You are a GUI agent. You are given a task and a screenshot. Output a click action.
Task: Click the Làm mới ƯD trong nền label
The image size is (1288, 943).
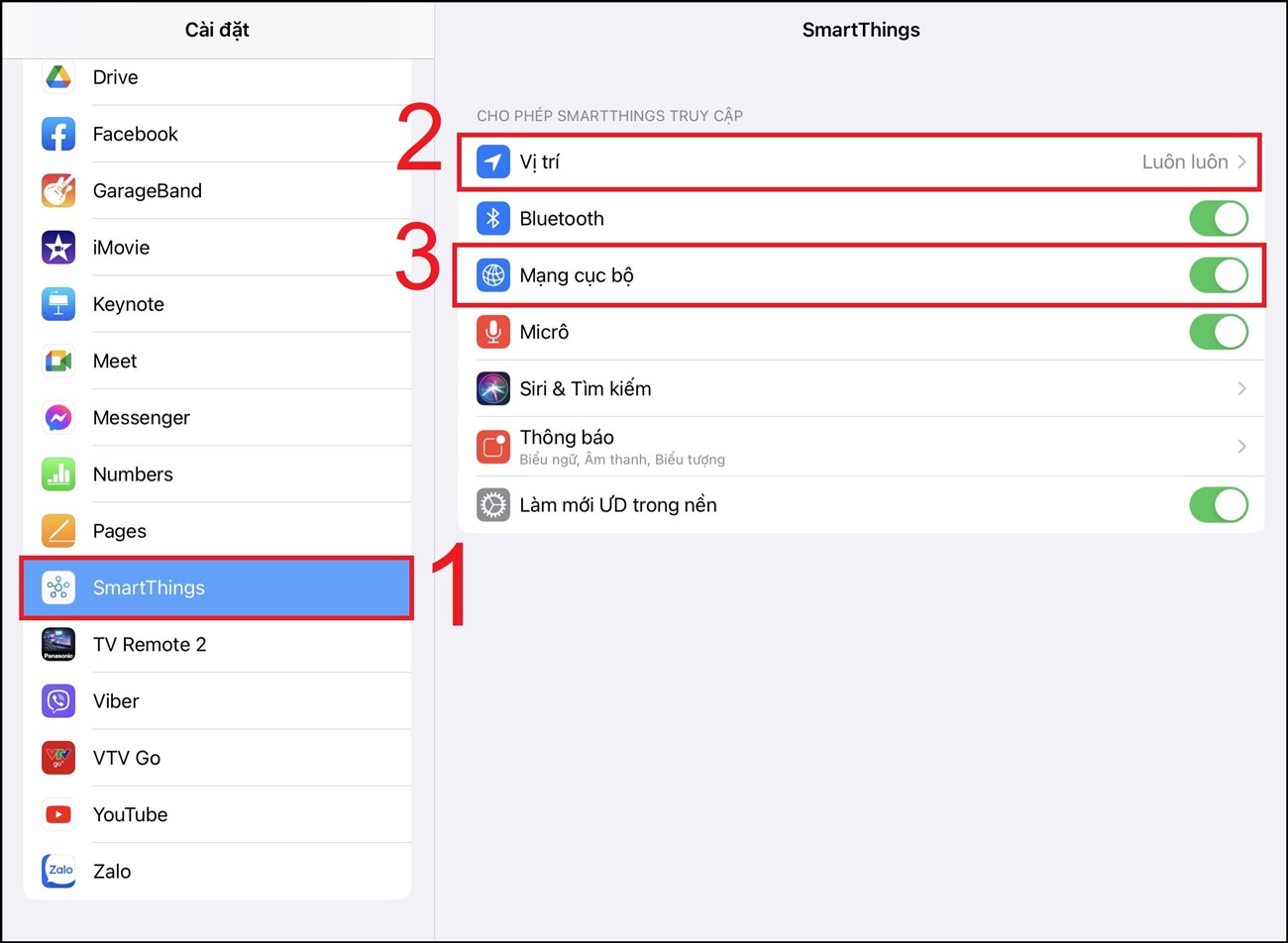618,505
